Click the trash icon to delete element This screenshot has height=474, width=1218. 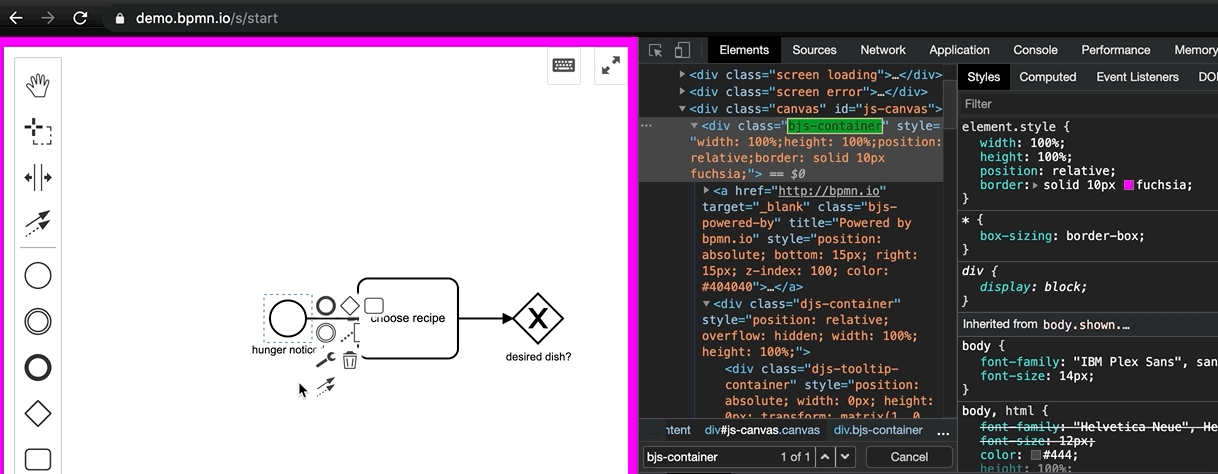[349, 361]
